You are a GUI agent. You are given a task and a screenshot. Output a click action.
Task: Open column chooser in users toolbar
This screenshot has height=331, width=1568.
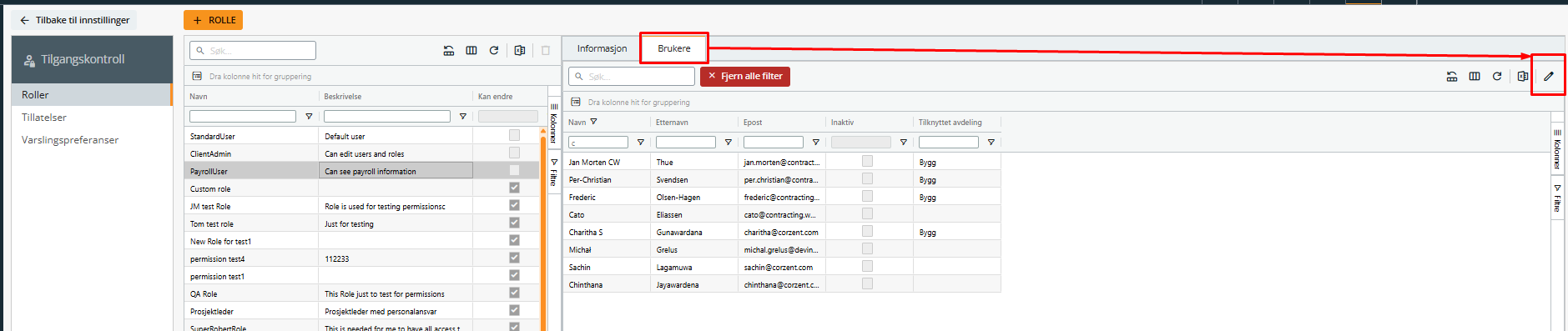(x=1475, y=76)
